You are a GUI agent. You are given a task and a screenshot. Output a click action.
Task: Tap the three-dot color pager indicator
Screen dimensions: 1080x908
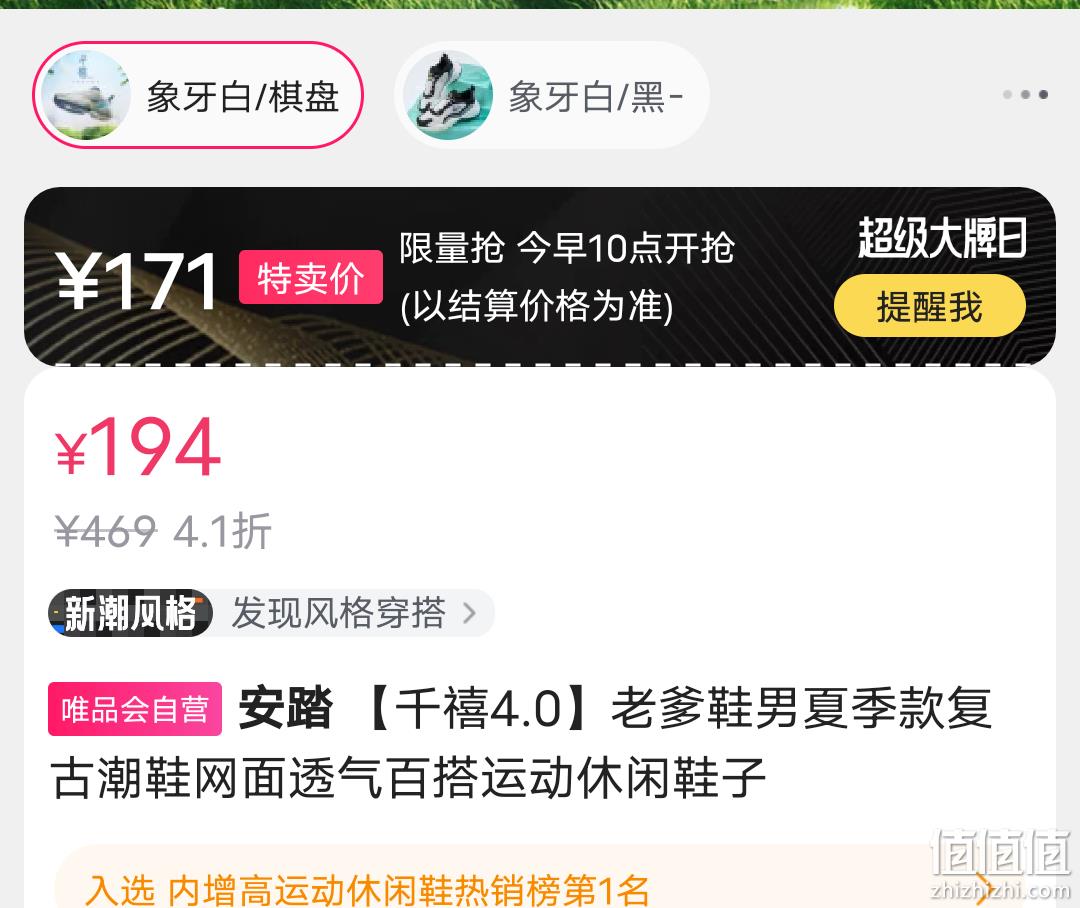(1026, 94)
